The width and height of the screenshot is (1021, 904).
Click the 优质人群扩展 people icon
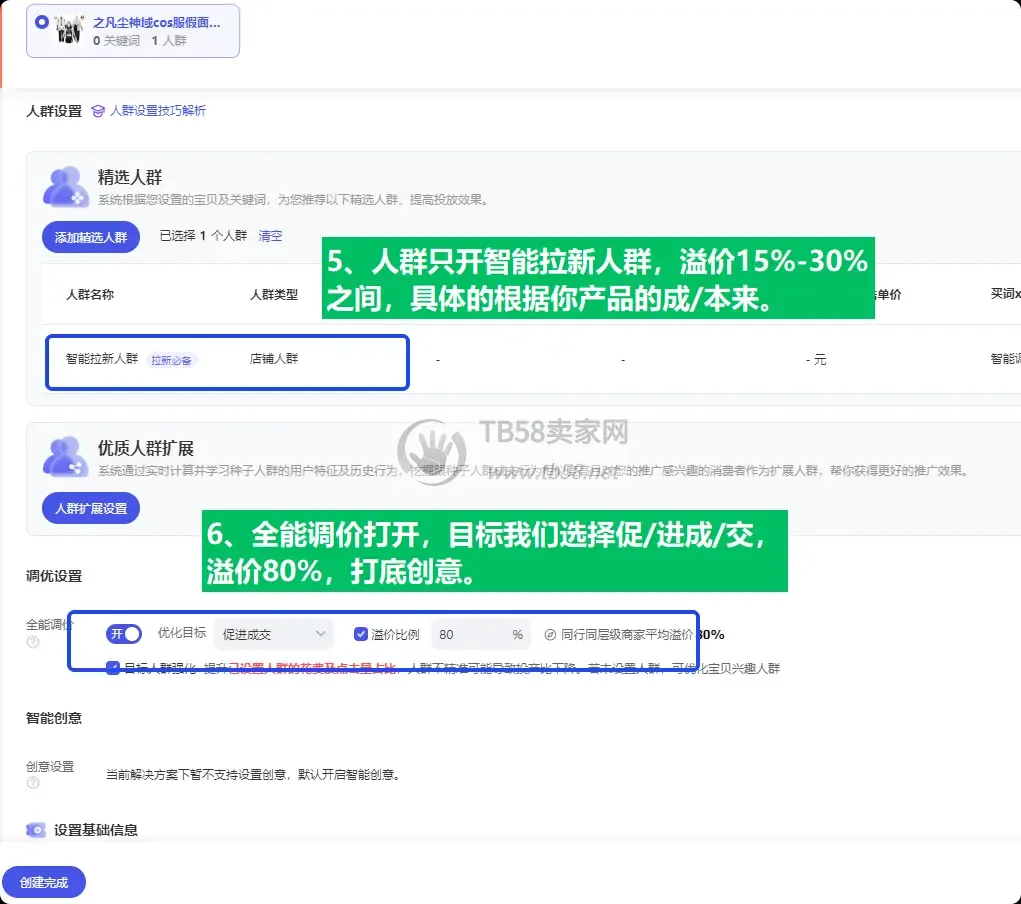tap(65, 457)
